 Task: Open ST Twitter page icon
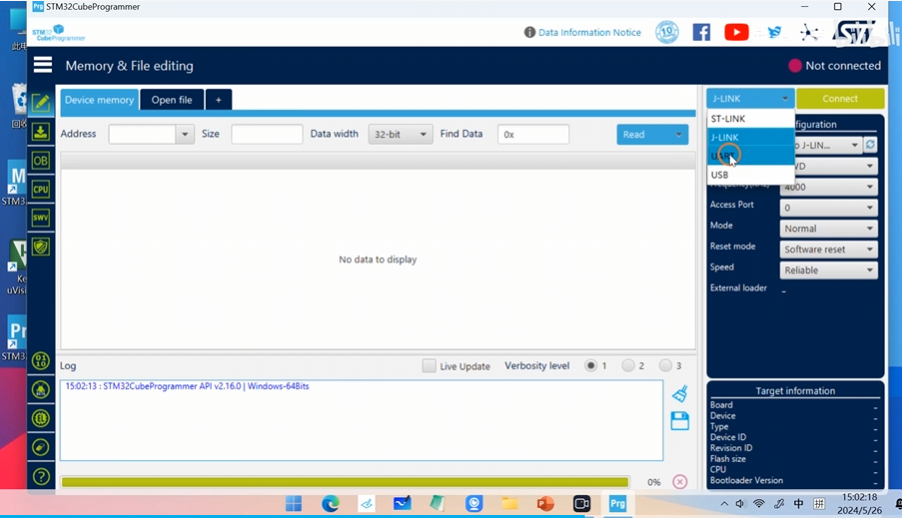coord(774,32)
